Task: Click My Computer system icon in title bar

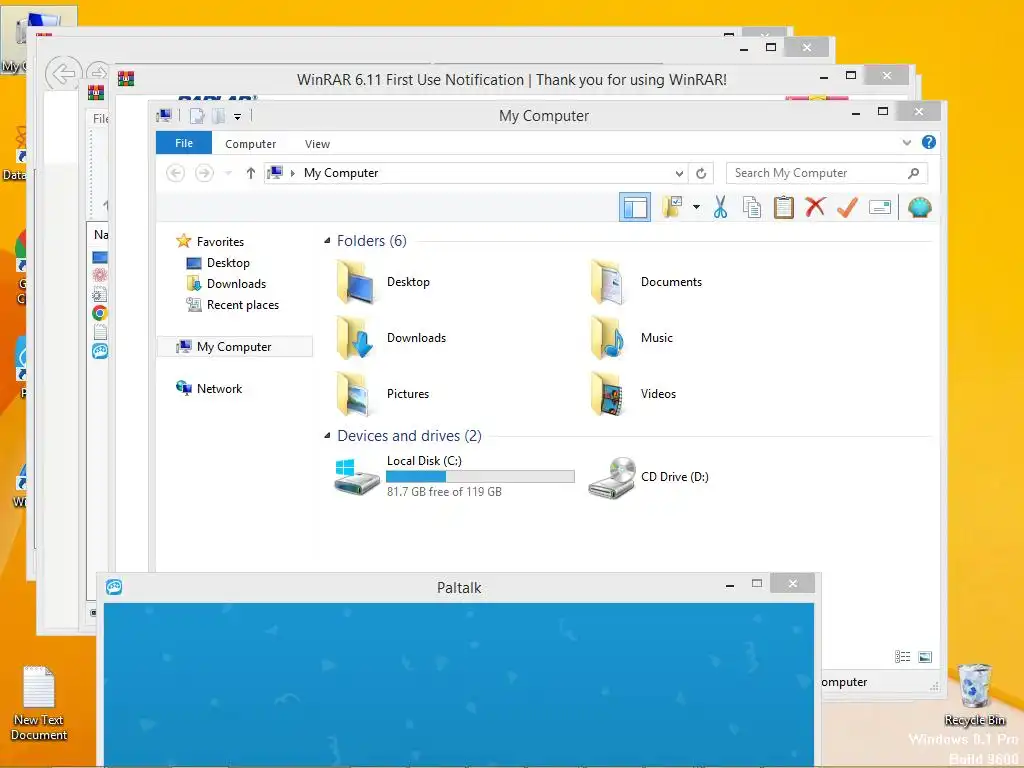Action: [165, 116]
